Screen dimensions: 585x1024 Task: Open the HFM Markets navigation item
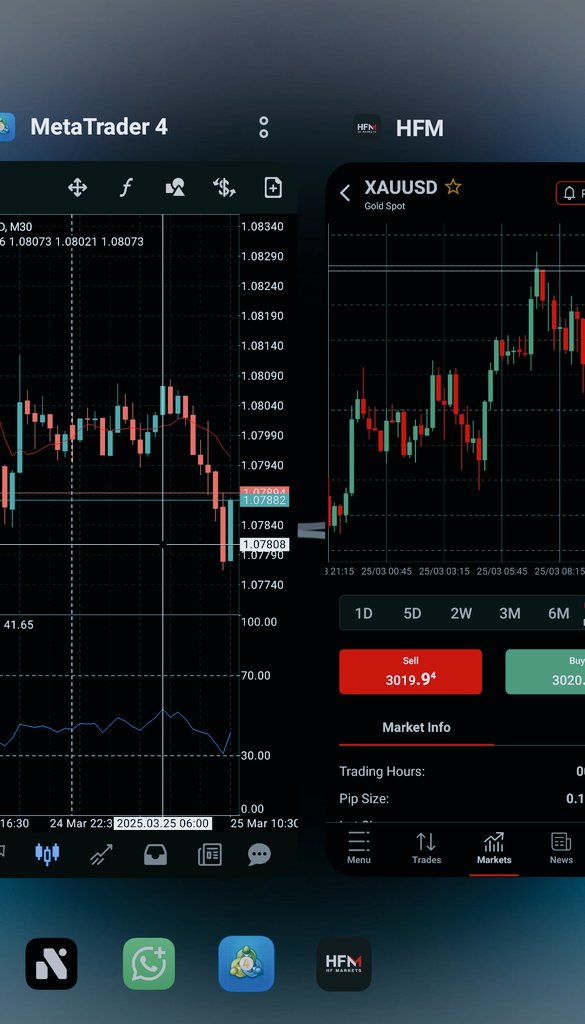point(494,848)
